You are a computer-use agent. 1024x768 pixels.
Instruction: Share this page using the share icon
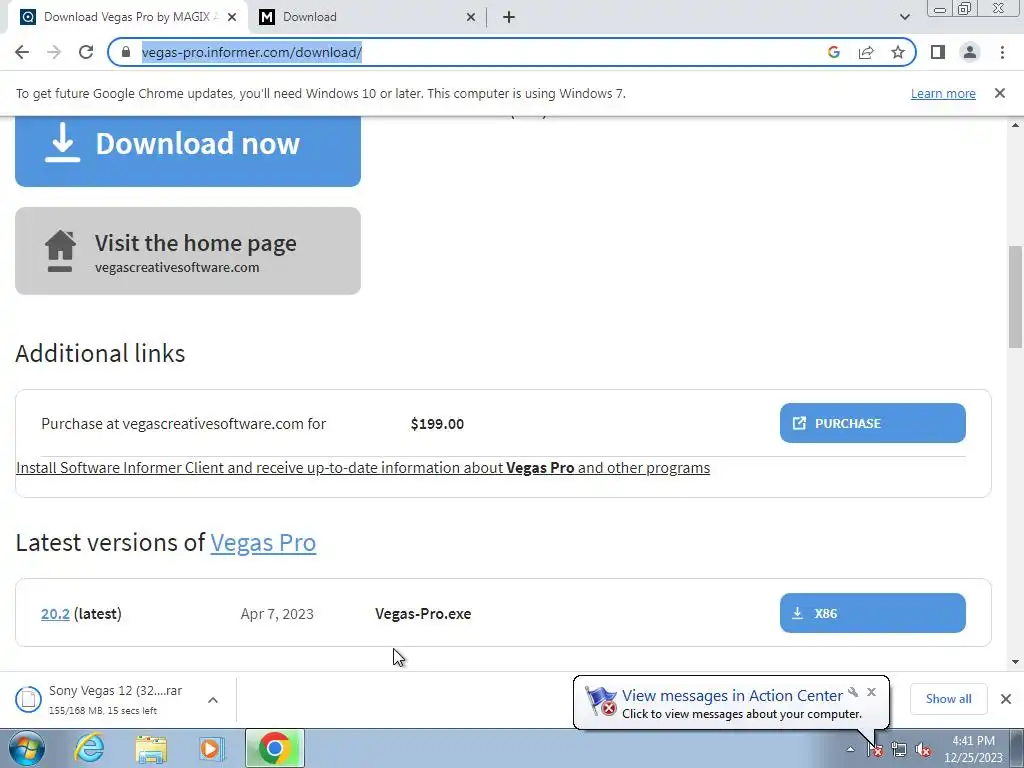pos(866,52)
